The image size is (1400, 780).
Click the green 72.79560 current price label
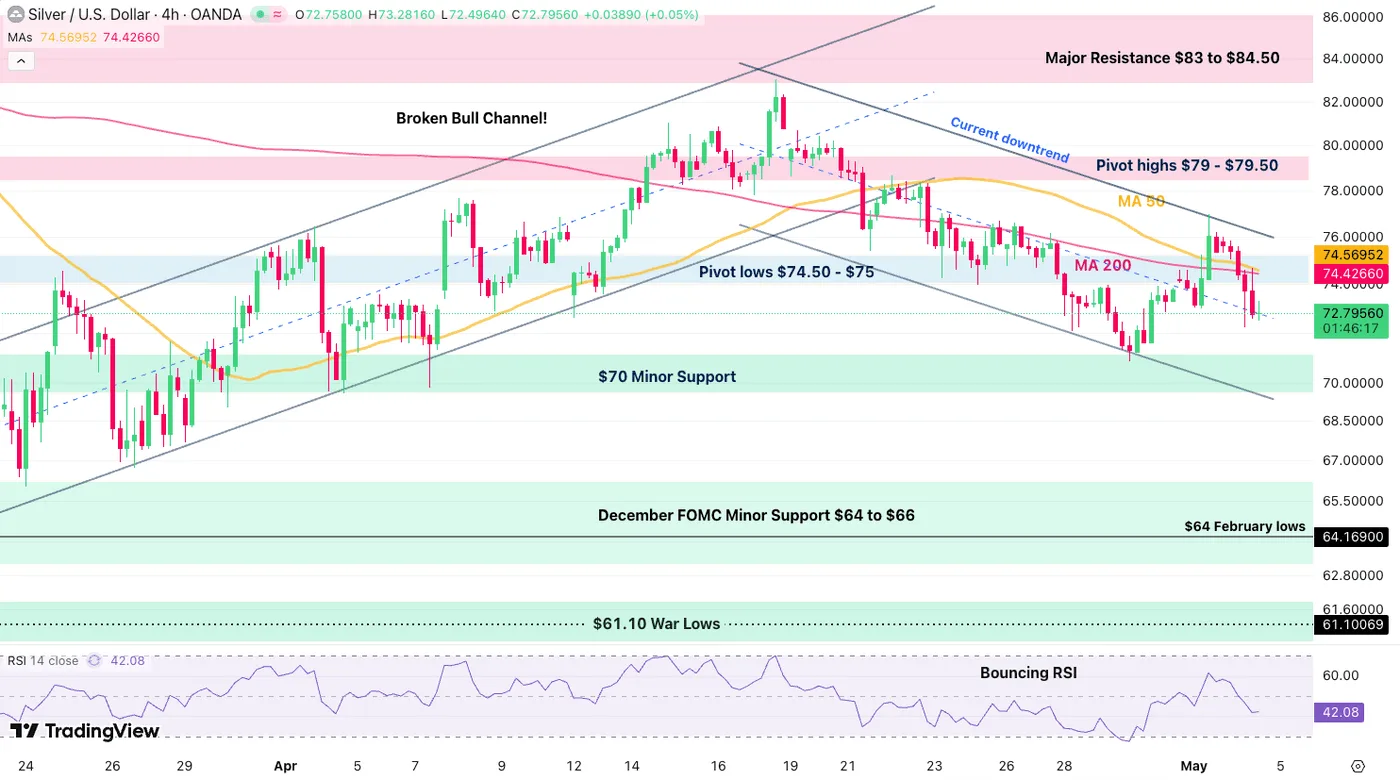[x=1355, y=313]
